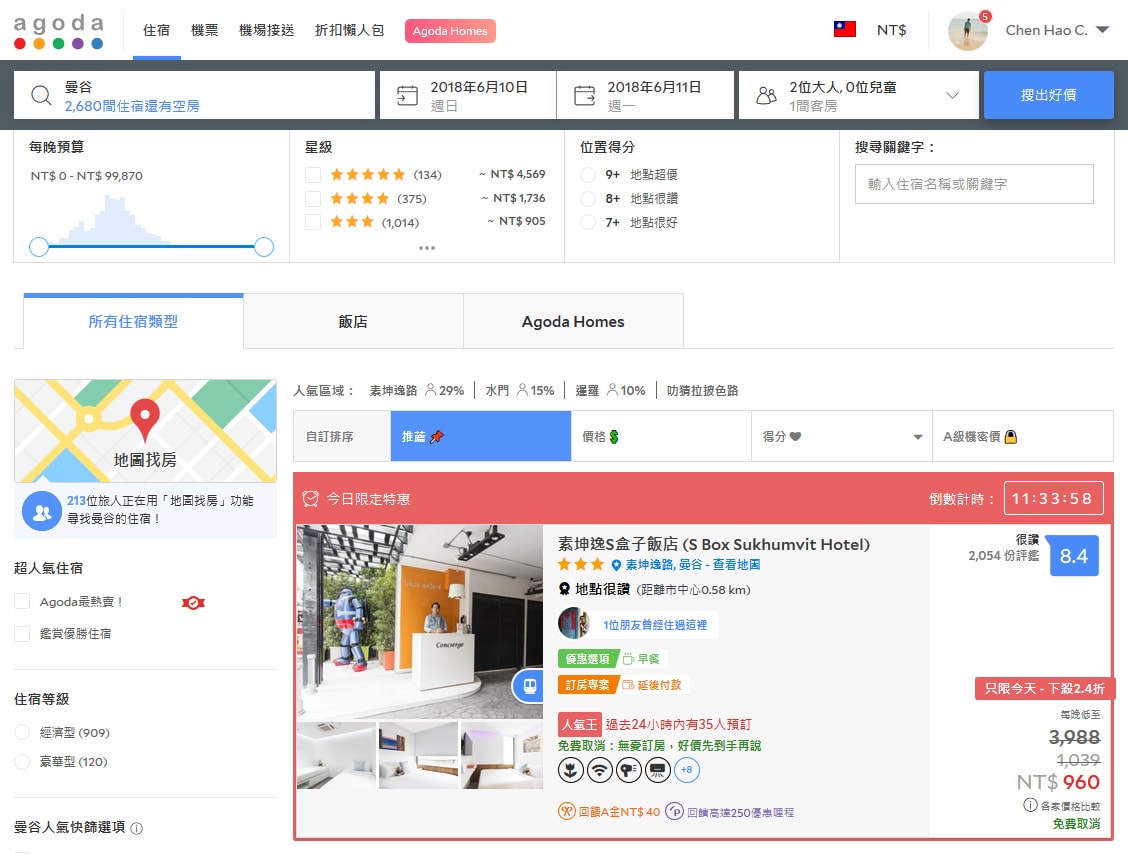This screenshot has height=854, width=1128.
Task: Click the 曼谷 destination search field
Action: (x=194, y=95)
